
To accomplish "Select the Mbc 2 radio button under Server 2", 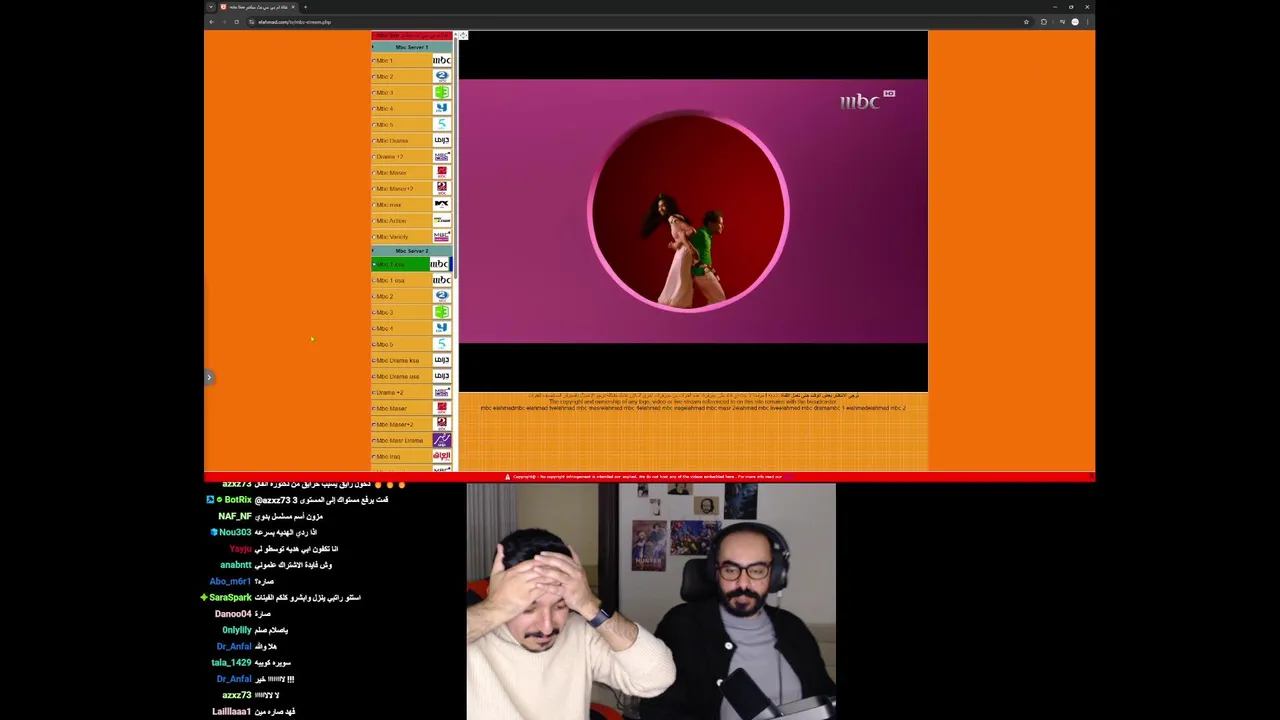I will click(374, 296).
